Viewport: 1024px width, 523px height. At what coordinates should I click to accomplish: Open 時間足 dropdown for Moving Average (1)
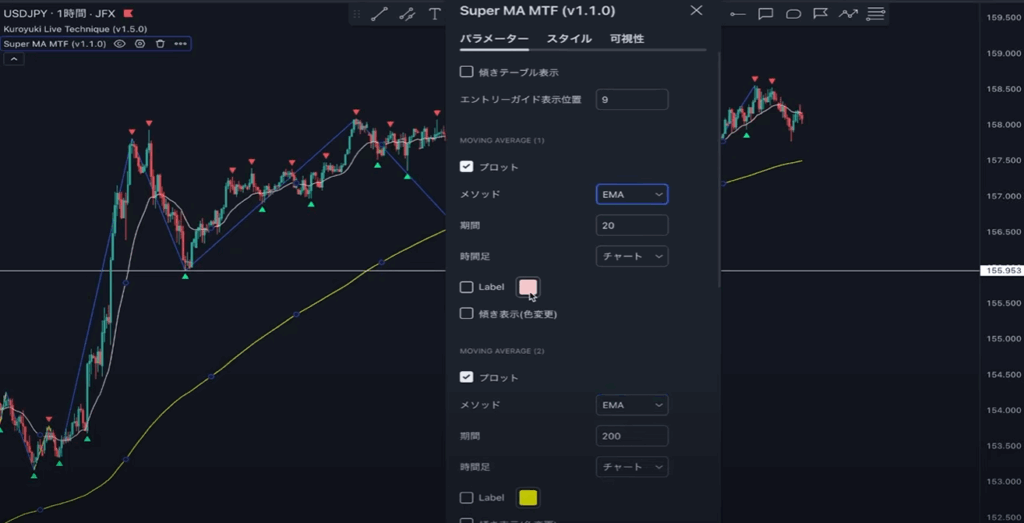point(631,257)
